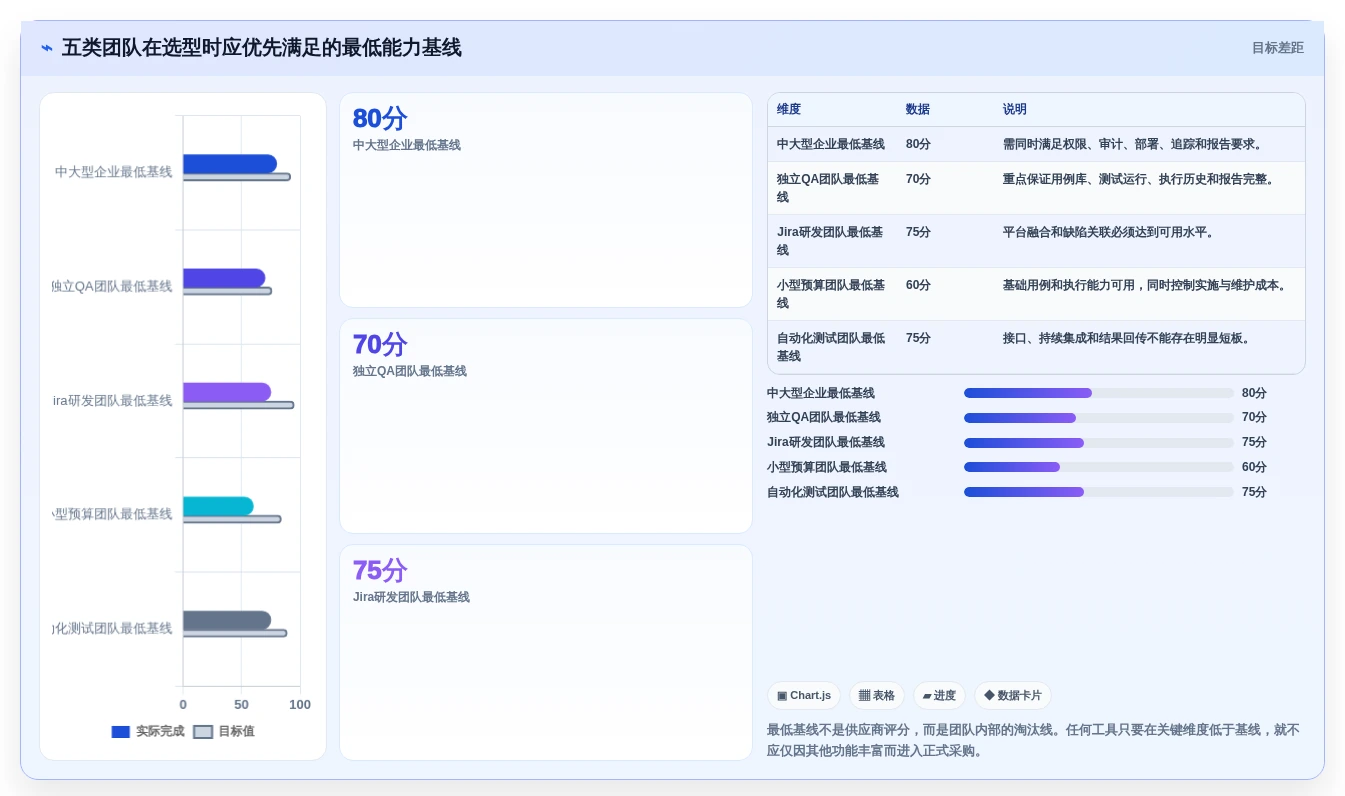Click the blue 中大型企业 actual bar in chart
Screen dimensions: 1345x796
(x=230, y=164)
